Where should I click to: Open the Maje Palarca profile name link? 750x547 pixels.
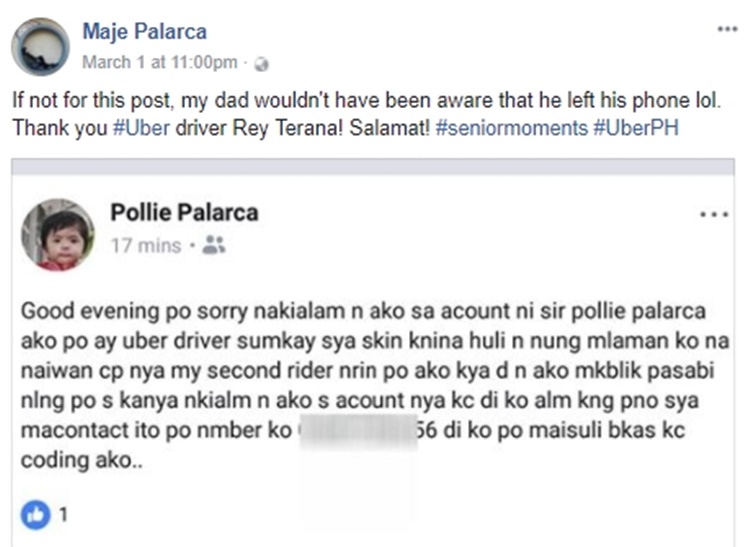point(145,32)
